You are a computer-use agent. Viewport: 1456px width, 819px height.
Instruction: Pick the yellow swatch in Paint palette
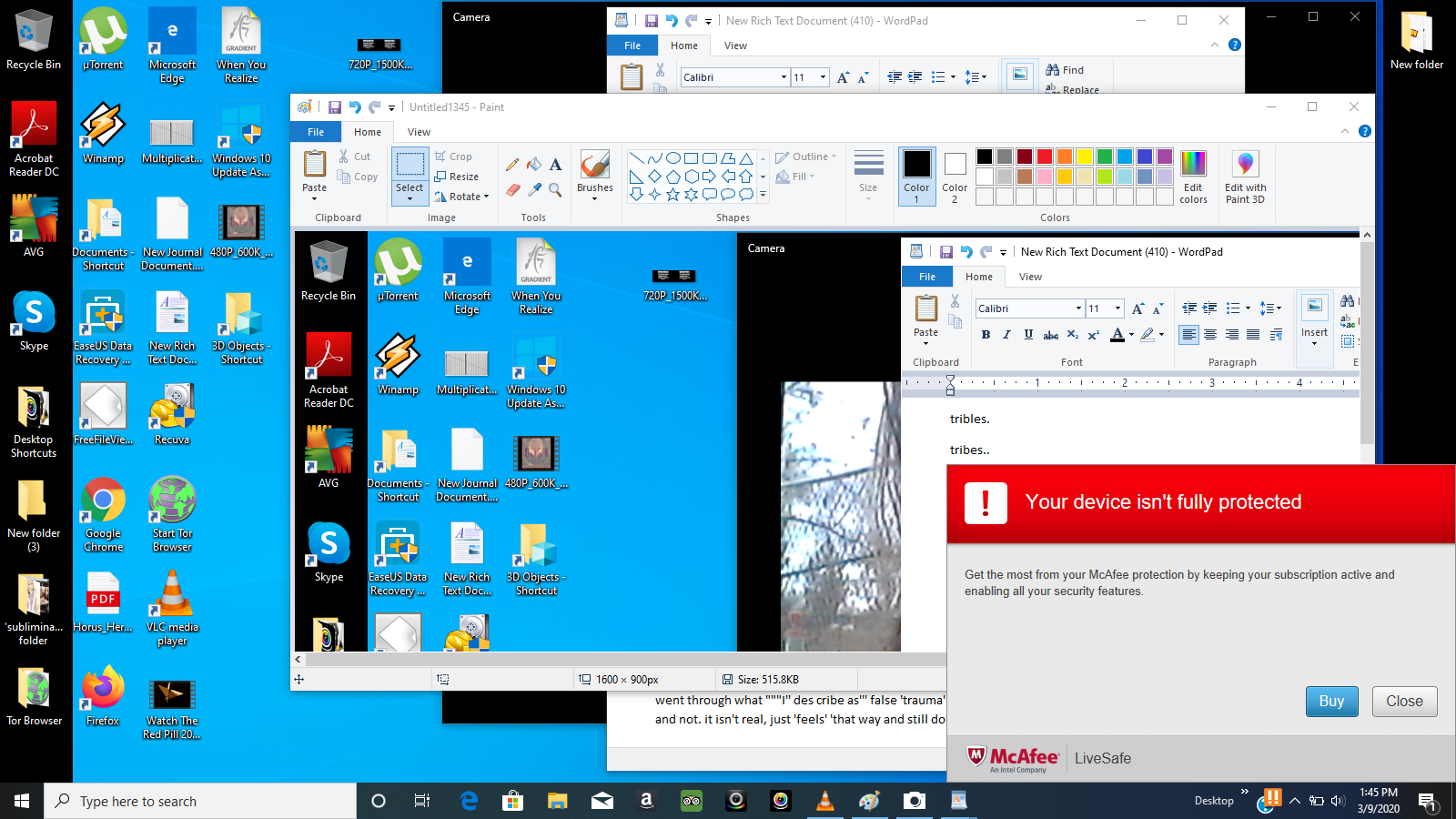[x=1085, y=157]
